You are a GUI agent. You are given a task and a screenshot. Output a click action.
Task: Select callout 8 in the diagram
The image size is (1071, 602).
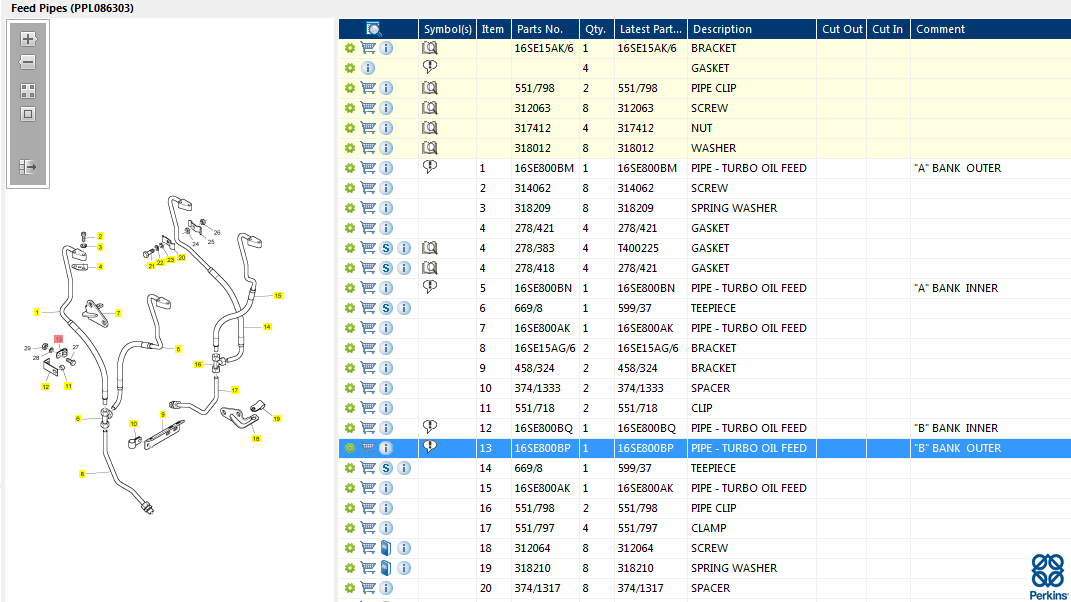pyautogui.click(x=82, y=474)
